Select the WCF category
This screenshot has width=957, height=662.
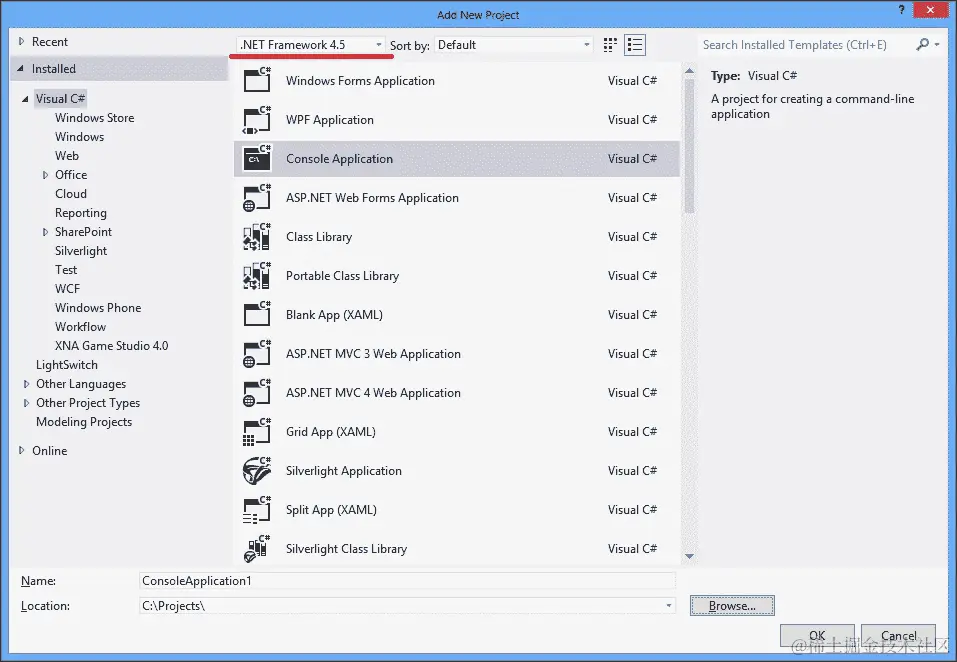point(67,289)
